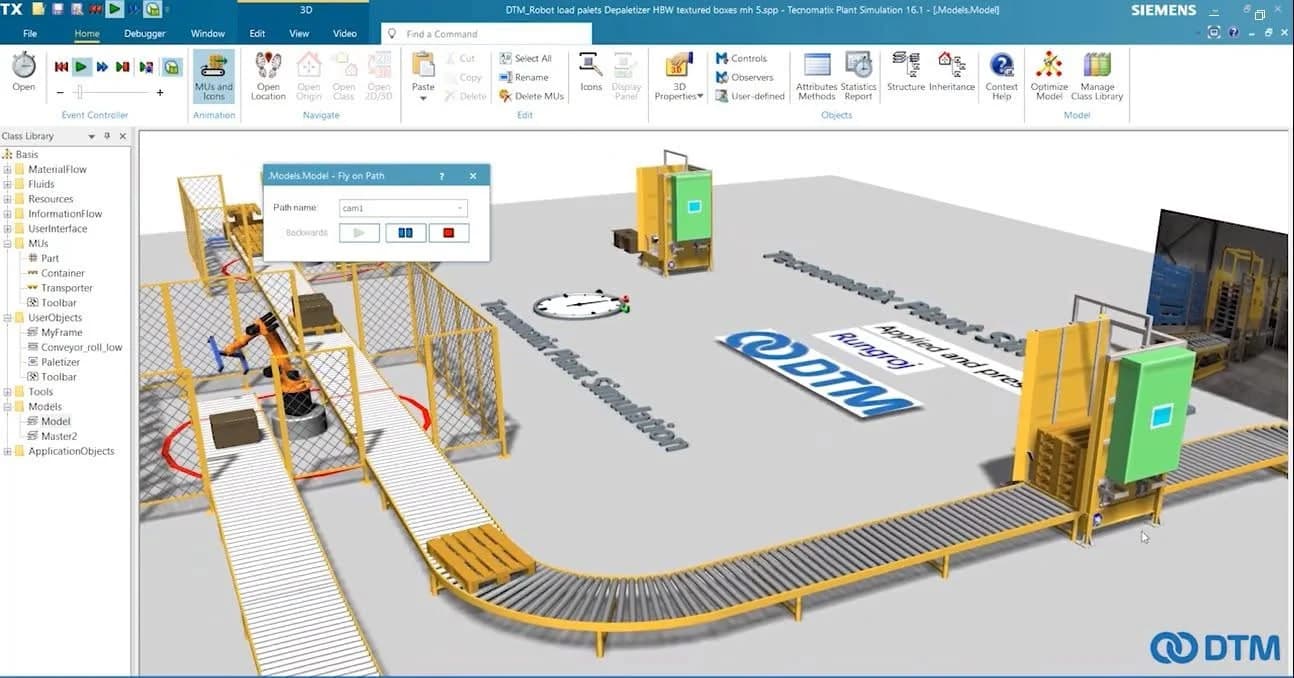This screenshot has height=678, width=1294.
Task: Collapse the UserObjects folder
Action: 7,318
